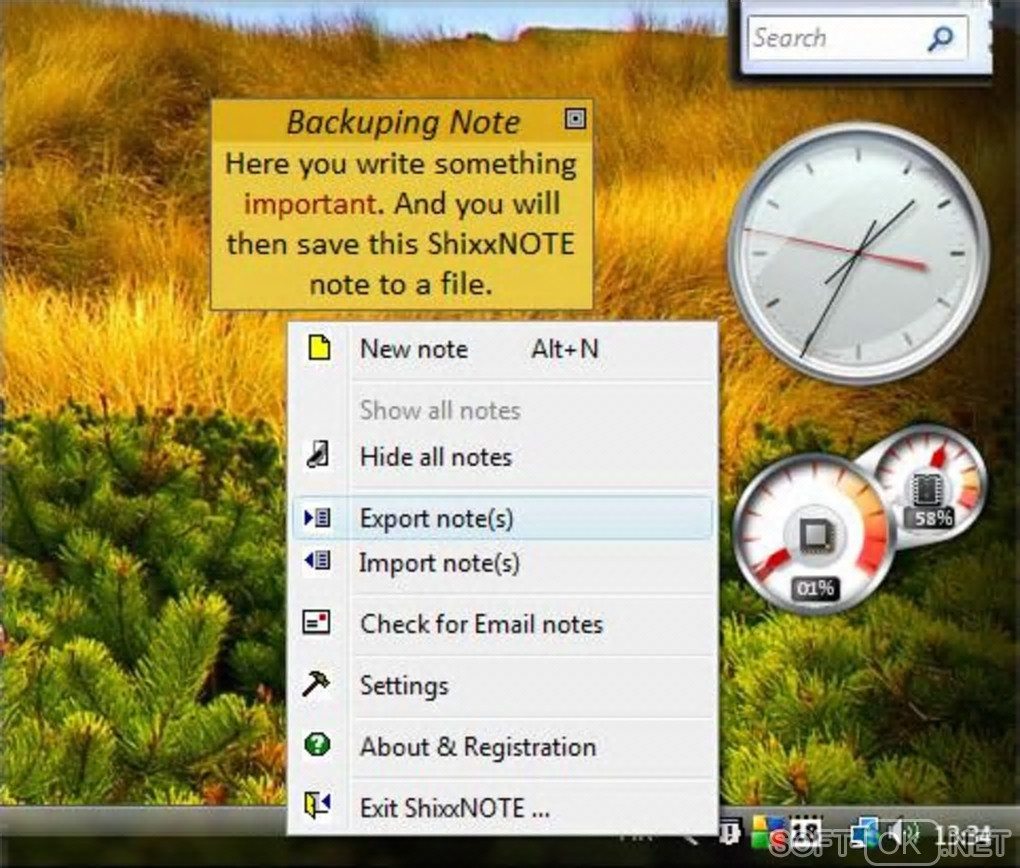
Task: Click the analog clock gadget
Action: pyautogui.click(x=859, y=252)
